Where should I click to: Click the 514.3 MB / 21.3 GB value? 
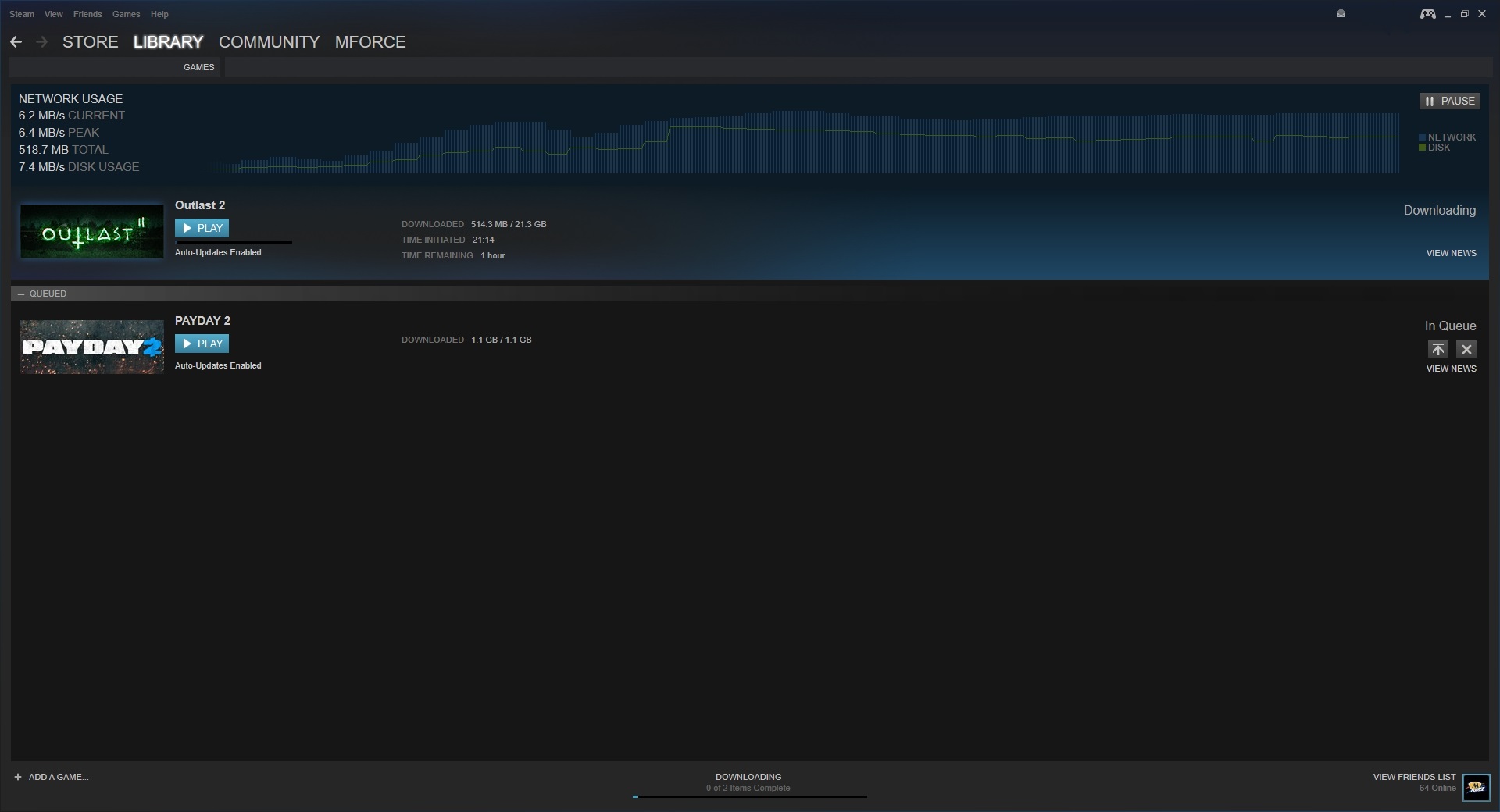pyautogui.click(x=509, y=224)
